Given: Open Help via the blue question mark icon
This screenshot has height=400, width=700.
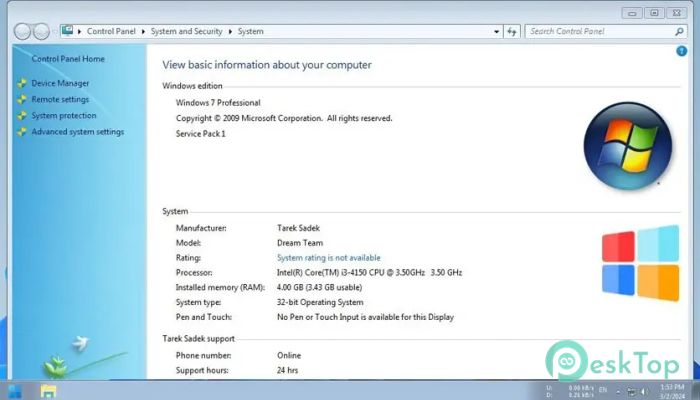Looking at the screenshot, I should [x=681, y=51].
